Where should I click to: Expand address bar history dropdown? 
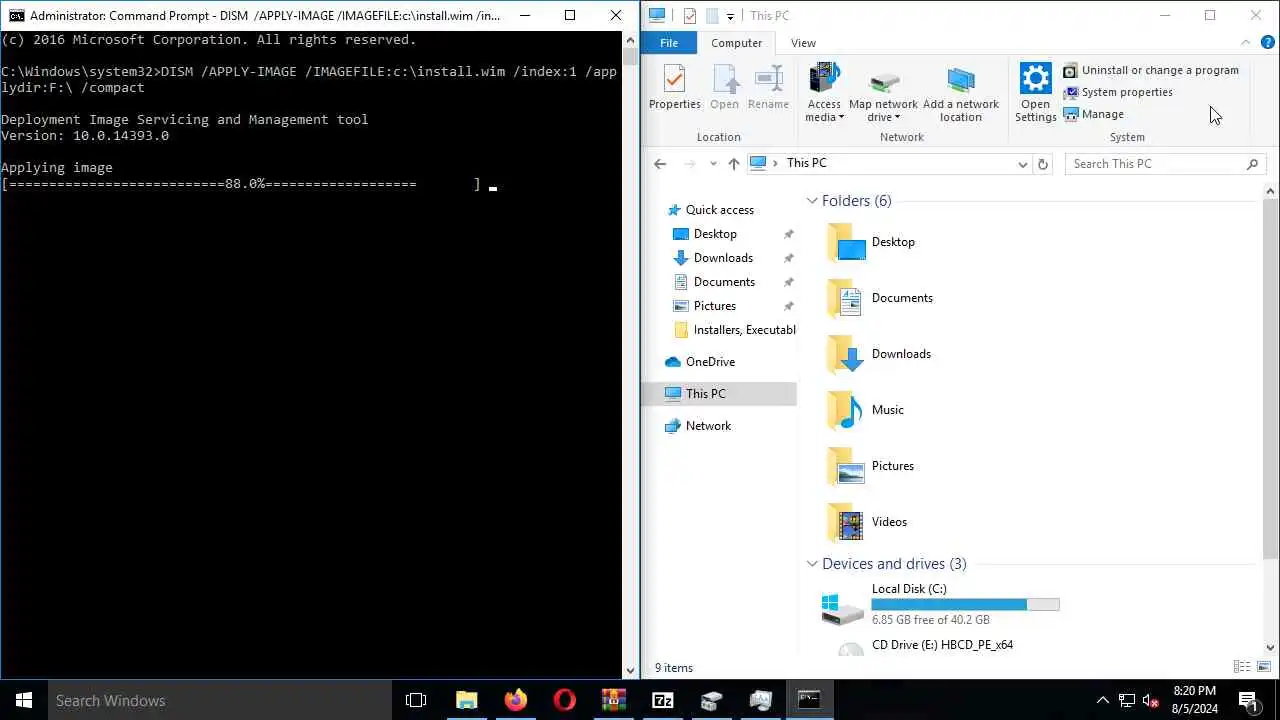coord(1022,164)
